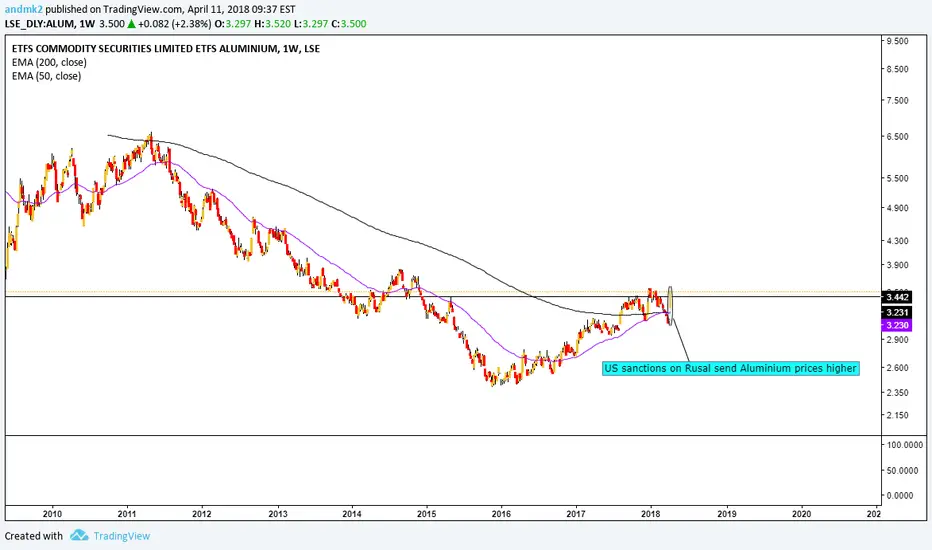Click the 2012 label on time axis
This screenshot has height=550, width=932.
pyautogui.click(x=202, y=514)
